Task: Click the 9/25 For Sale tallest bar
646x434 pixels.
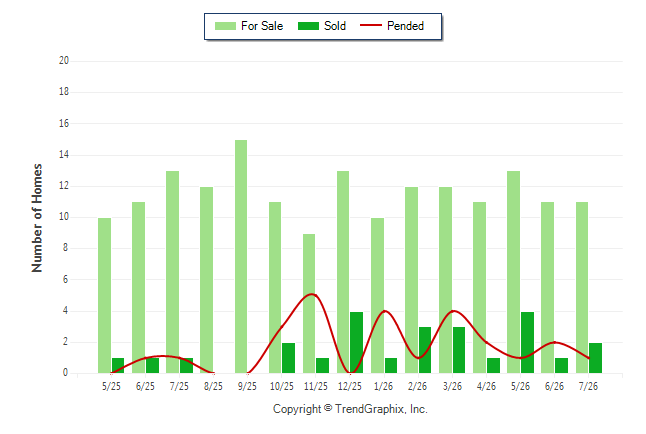Action: coord(241,256)
